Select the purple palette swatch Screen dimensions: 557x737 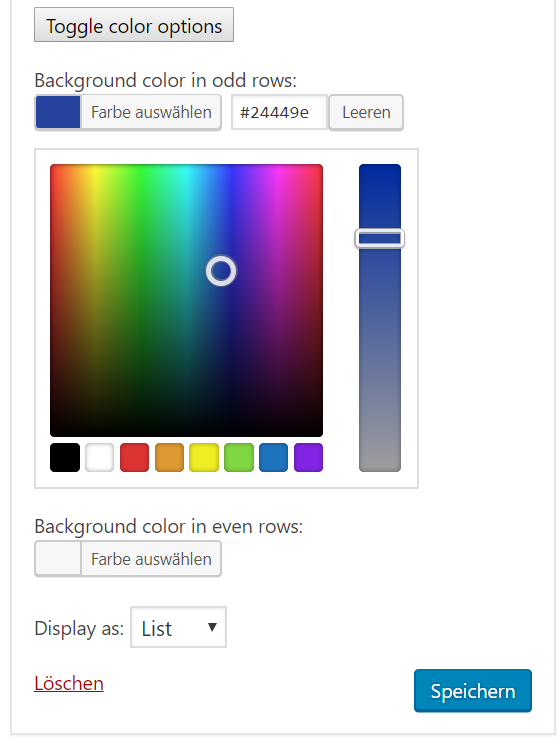pyautogui.click(x=308, y=457)
